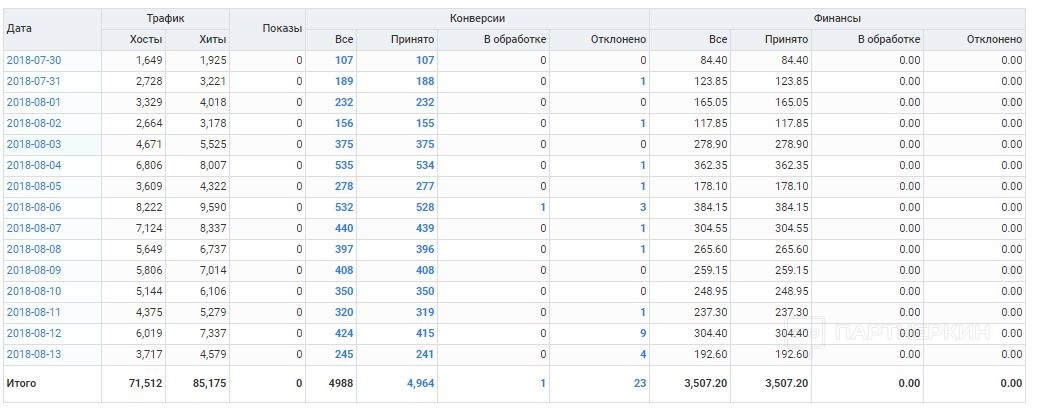Image resolution: width=1041 pixels, height=411 pixels.
Task: Open the 2018-08-12 date link
Action: pos(34,333)
